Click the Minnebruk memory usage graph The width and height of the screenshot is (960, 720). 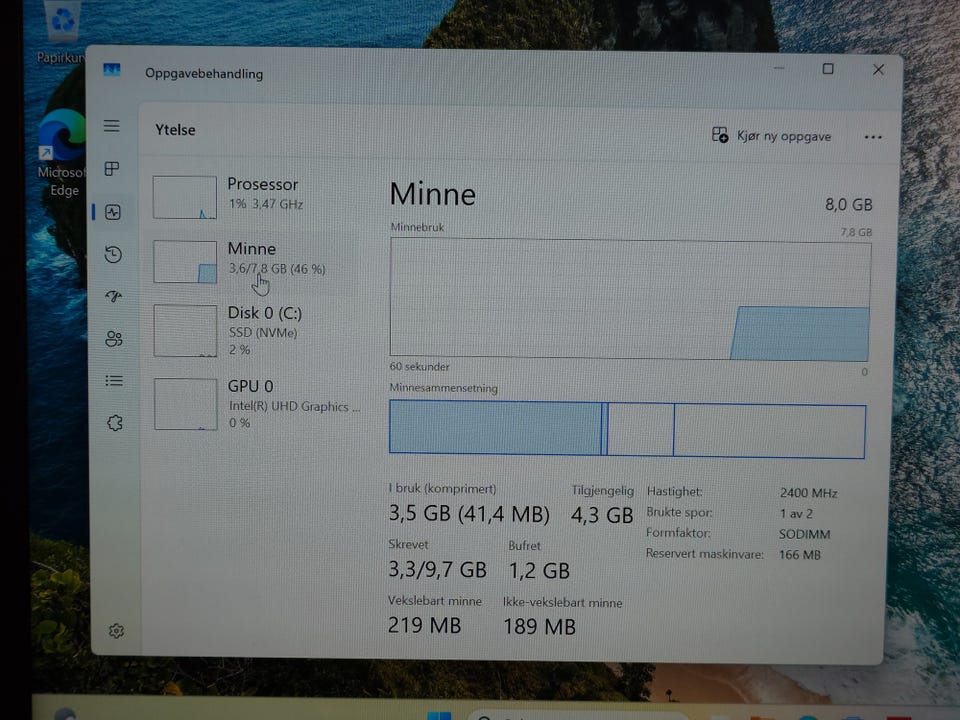[631, 299]
